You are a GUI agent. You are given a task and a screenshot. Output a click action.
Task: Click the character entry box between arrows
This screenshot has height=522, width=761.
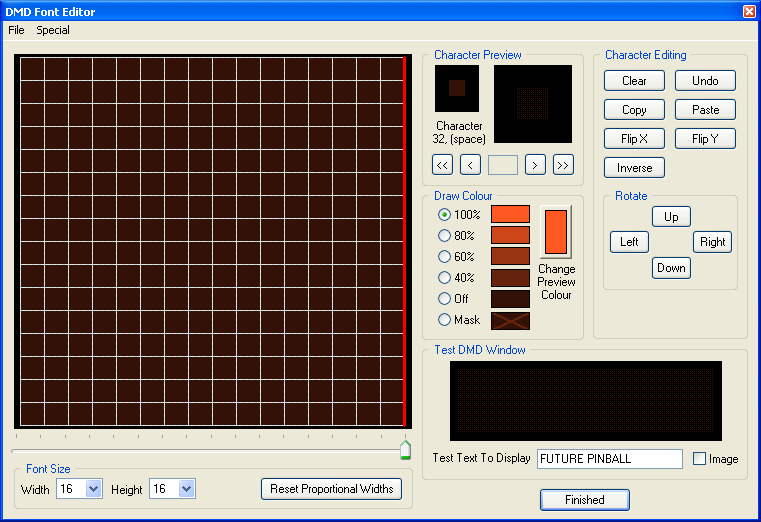[x=502, y=165]
